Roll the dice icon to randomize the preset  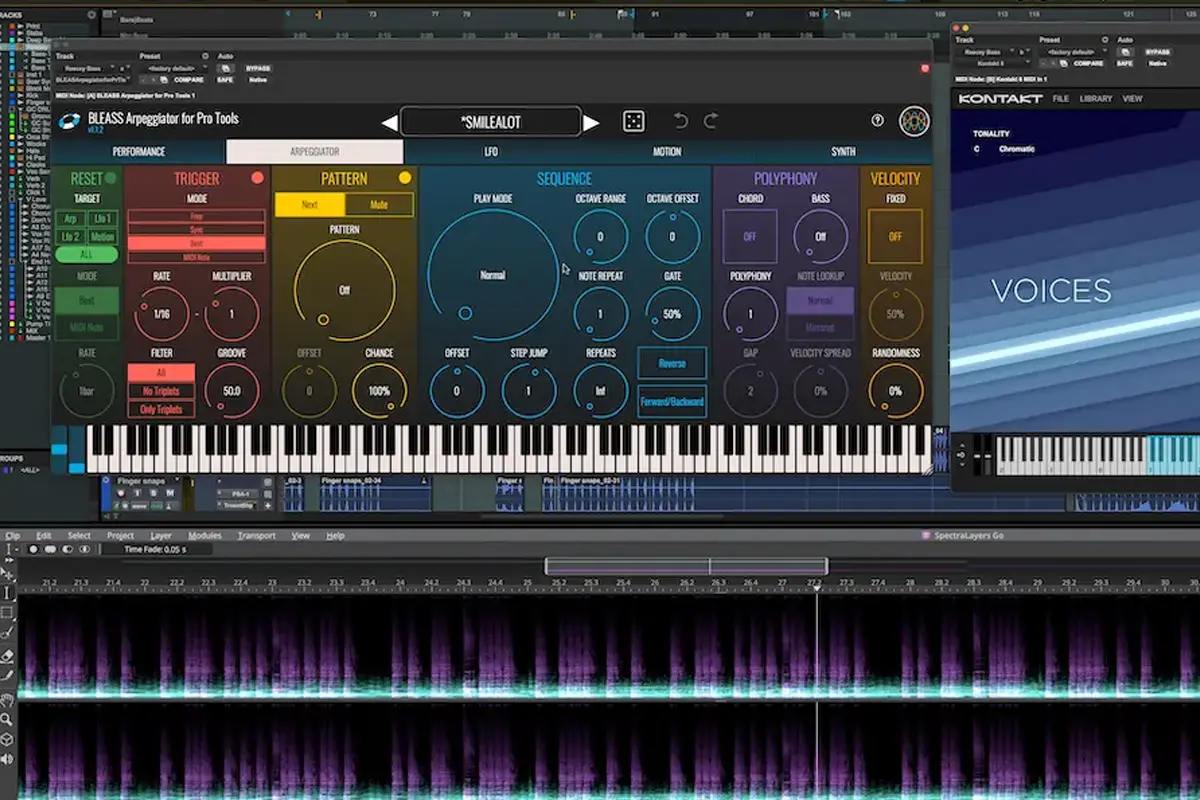coord(633,120)
